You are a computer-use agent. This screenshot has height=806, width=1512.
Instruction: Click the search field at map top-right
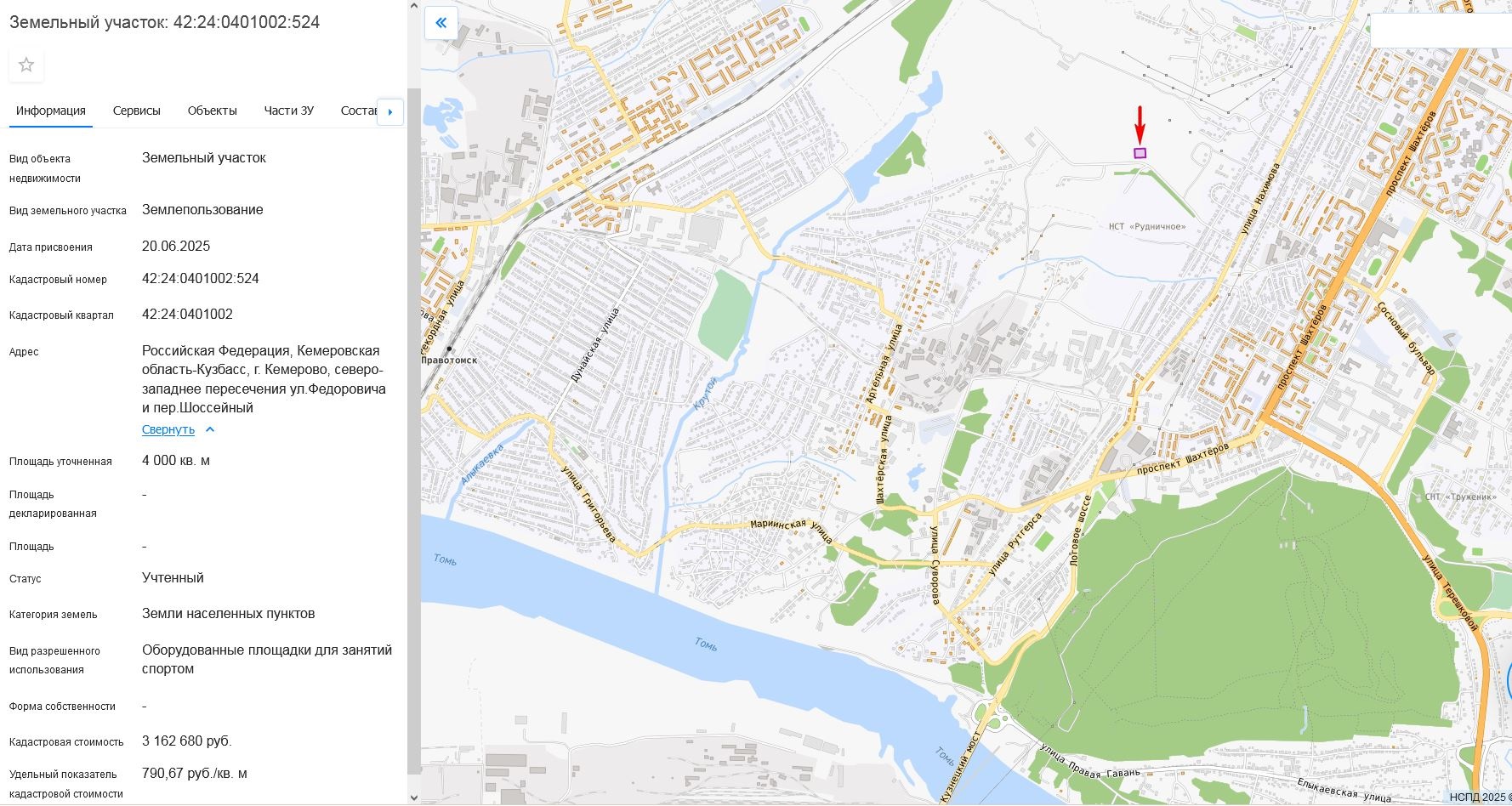1440,31
